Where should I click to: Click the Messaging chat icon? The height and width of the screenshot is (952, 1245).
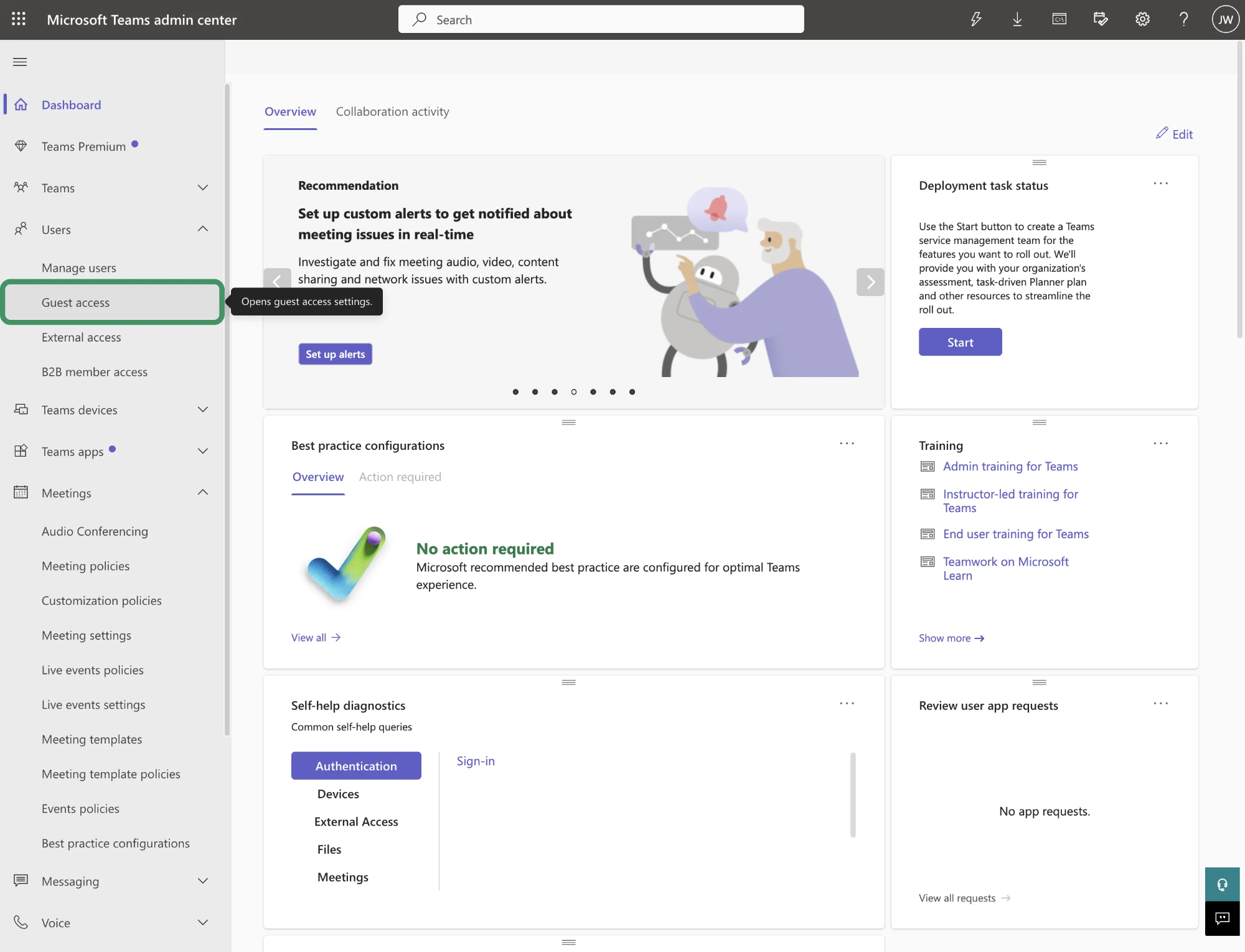pyautogui.click(x=21, y=880)
